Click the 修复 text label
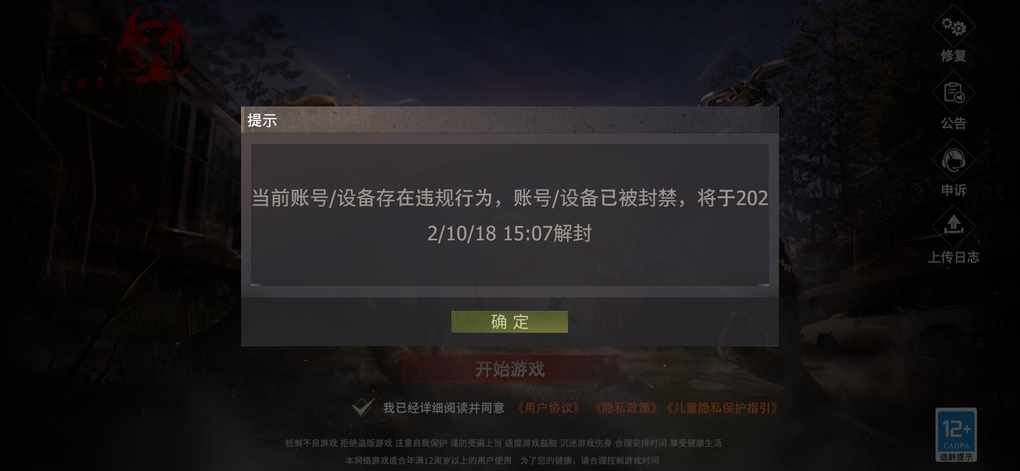 point(954,57)
